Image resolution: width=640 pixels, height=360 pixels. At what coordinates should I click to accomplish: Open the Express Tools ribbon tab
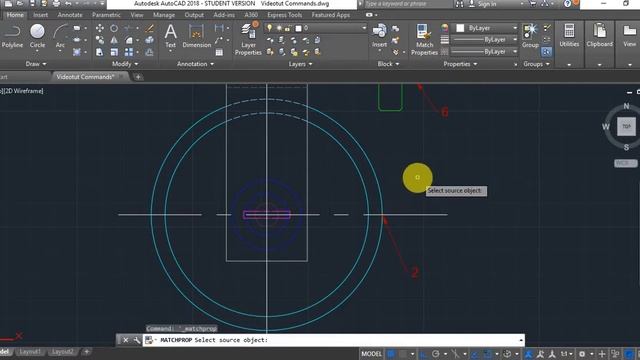[x=285, y=15]
